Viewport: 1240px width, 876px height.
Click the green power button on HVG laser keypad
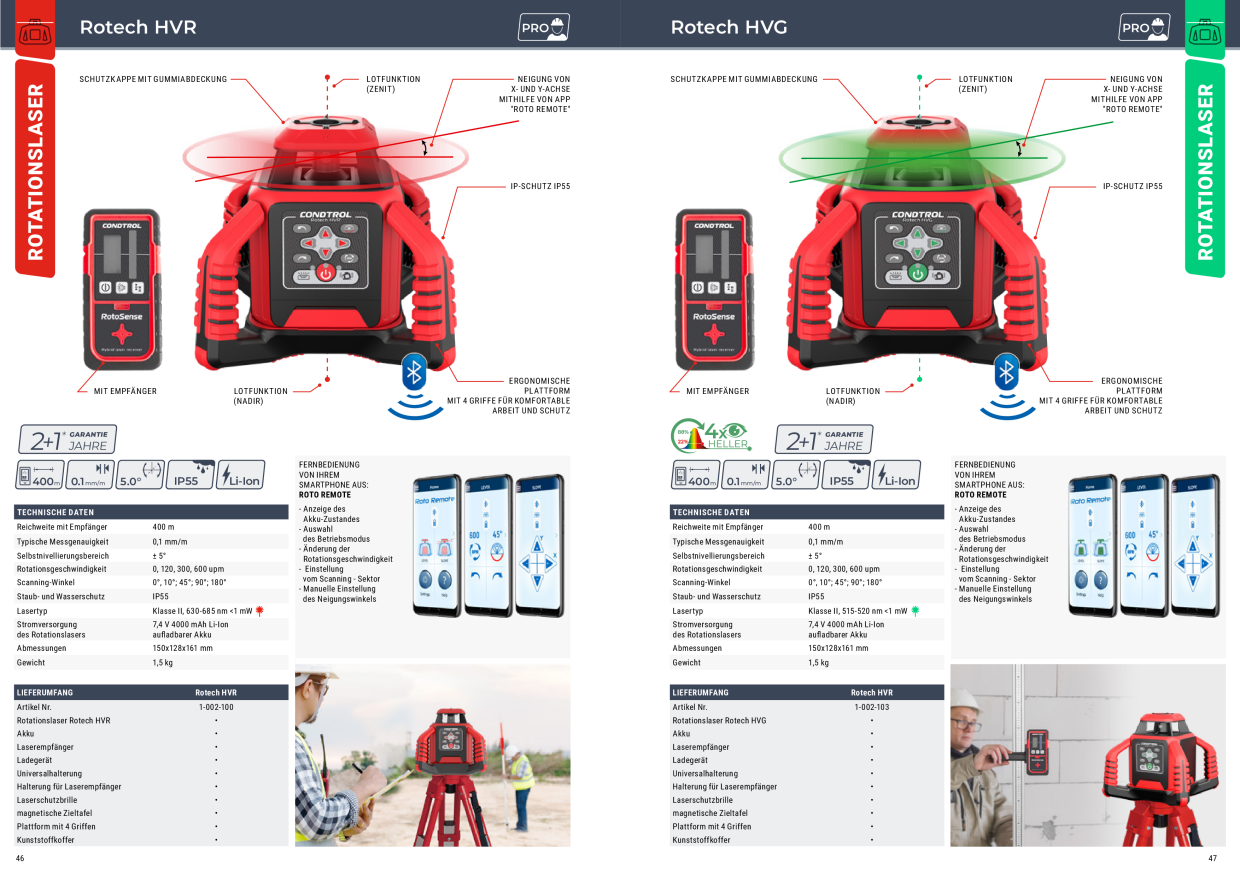[918, 272]
